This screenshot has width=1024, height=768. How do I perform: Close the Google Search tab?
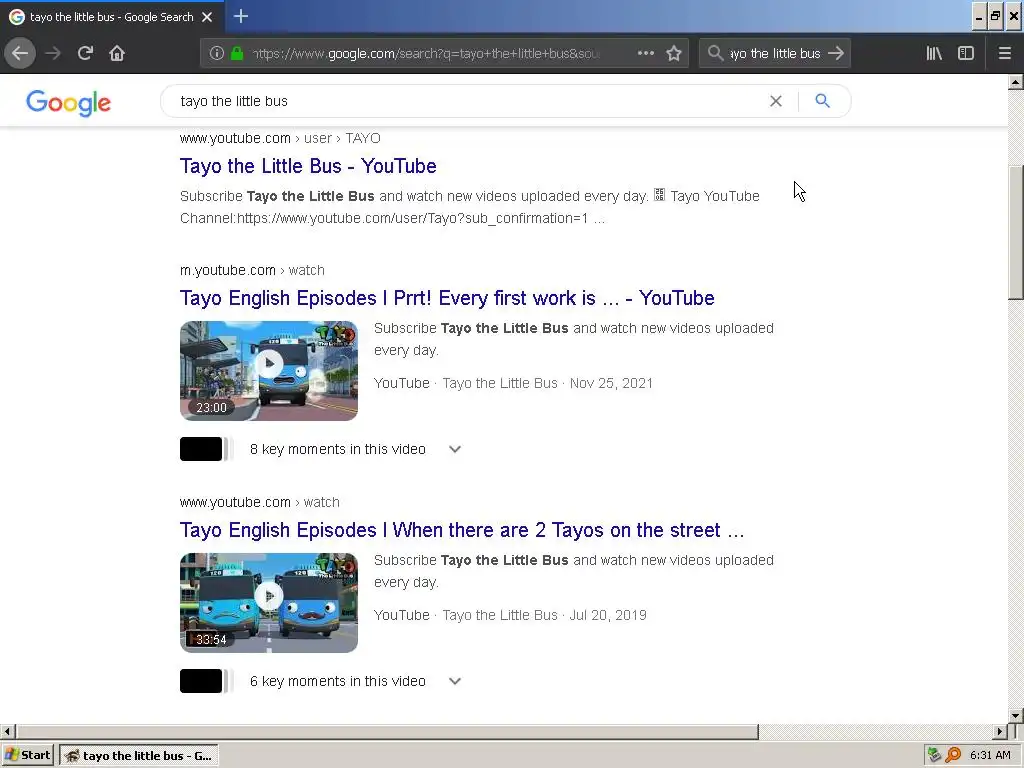pos(207,17)
